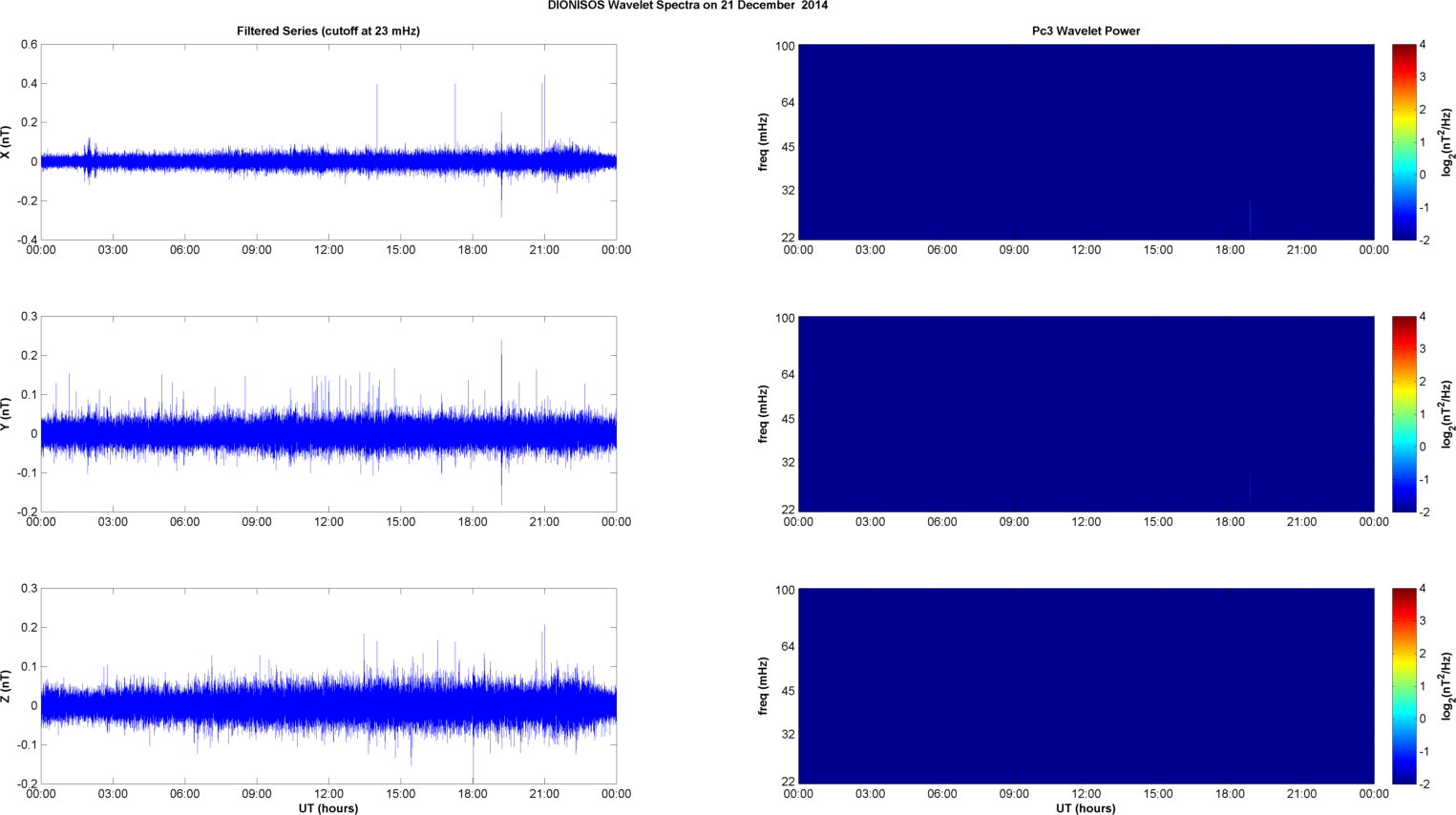
Task: Click the 18:00 tick under the Y filtered series
Action: [473, 522]
